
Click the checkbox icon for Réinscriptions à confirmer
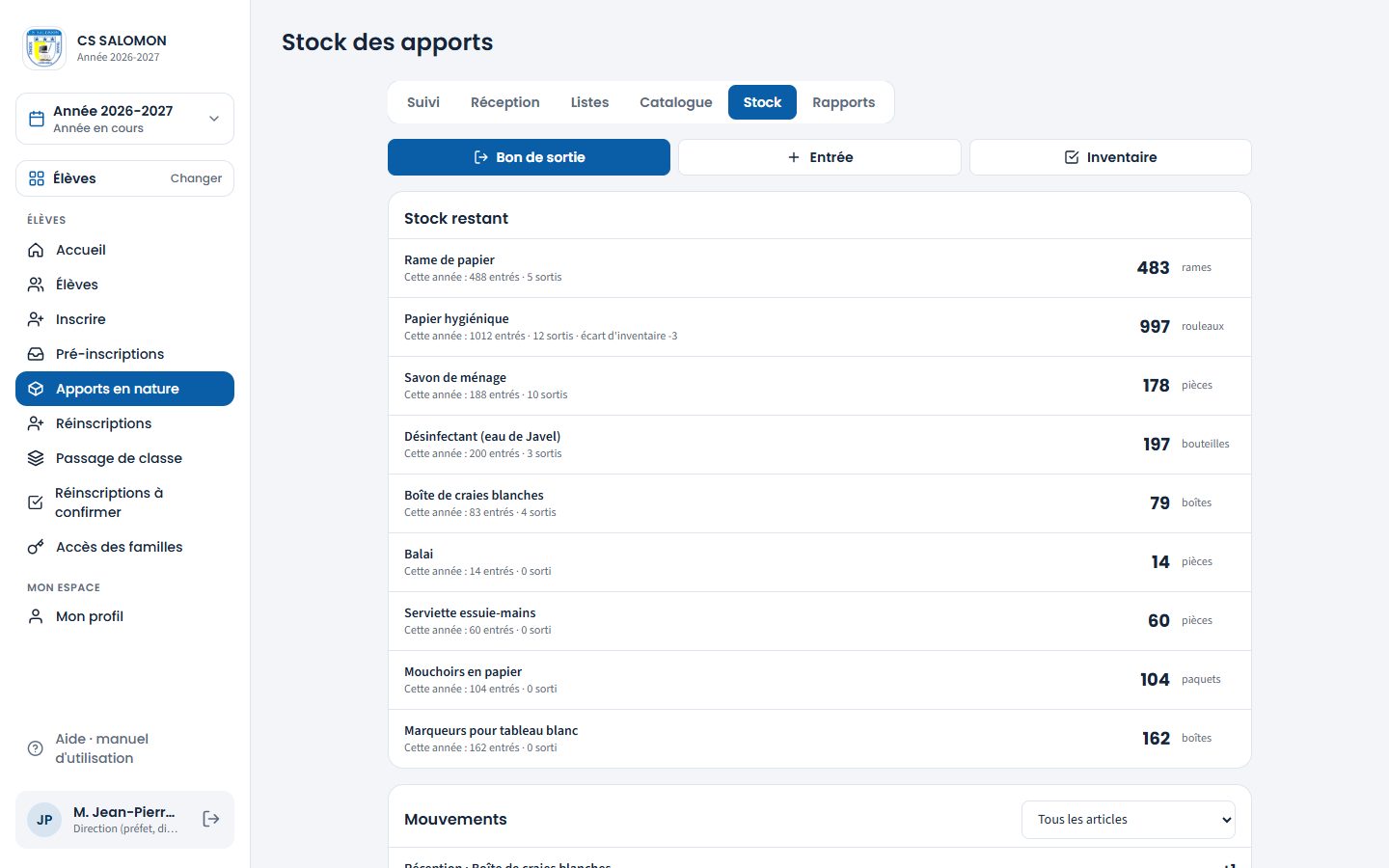36,502
